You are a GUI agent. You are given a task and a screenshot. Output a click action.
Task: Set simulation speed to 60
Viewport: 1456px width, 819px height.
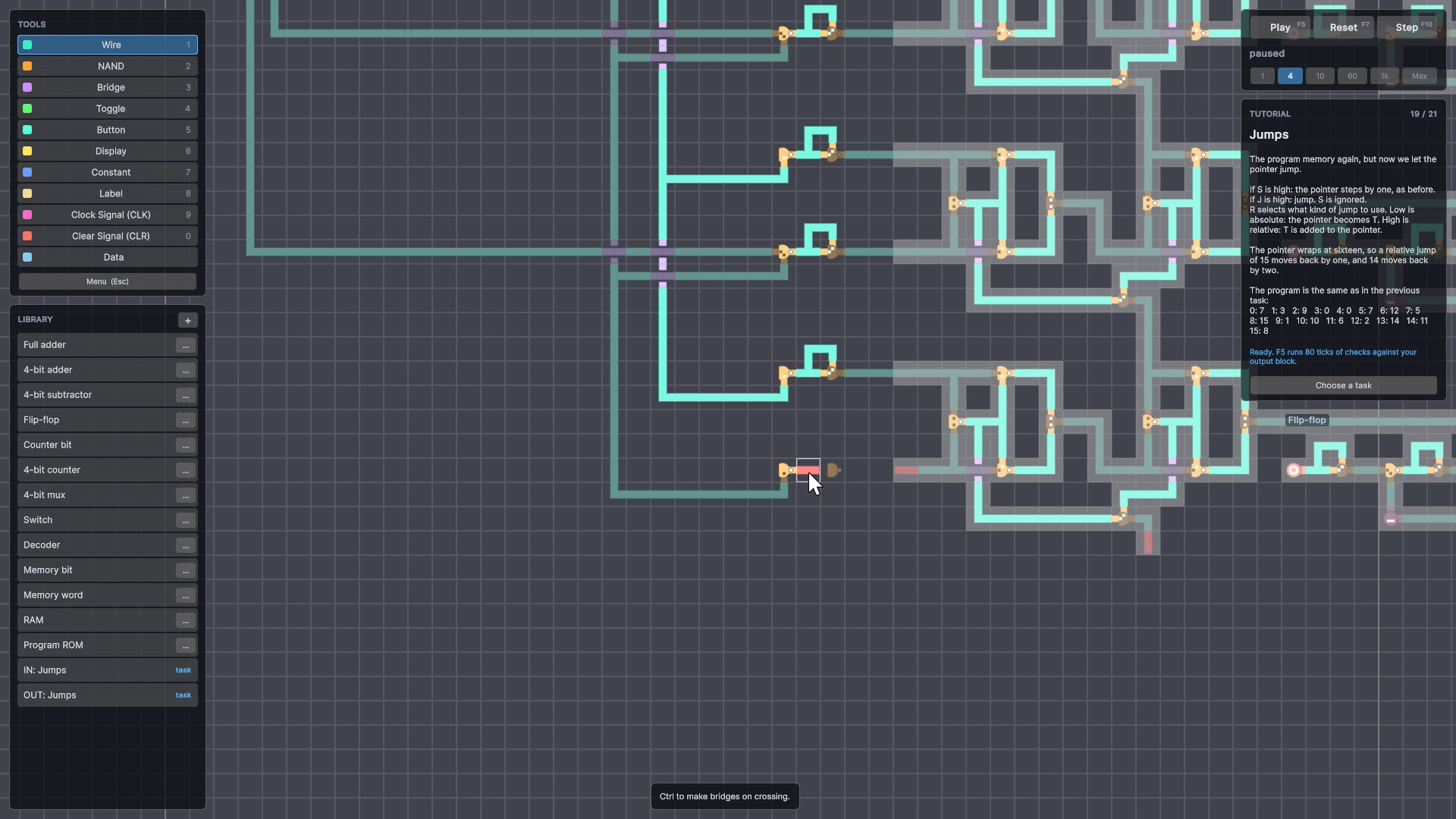(1352, 76)
